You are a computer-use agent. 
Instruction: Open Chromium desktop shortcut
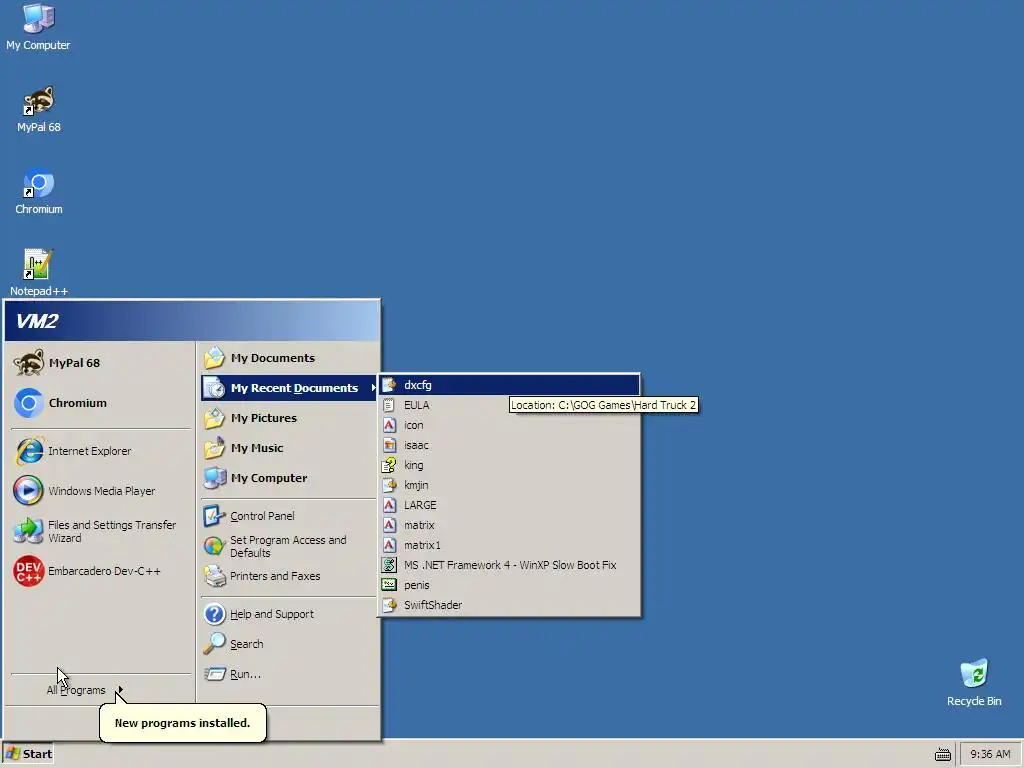[38, 191]
